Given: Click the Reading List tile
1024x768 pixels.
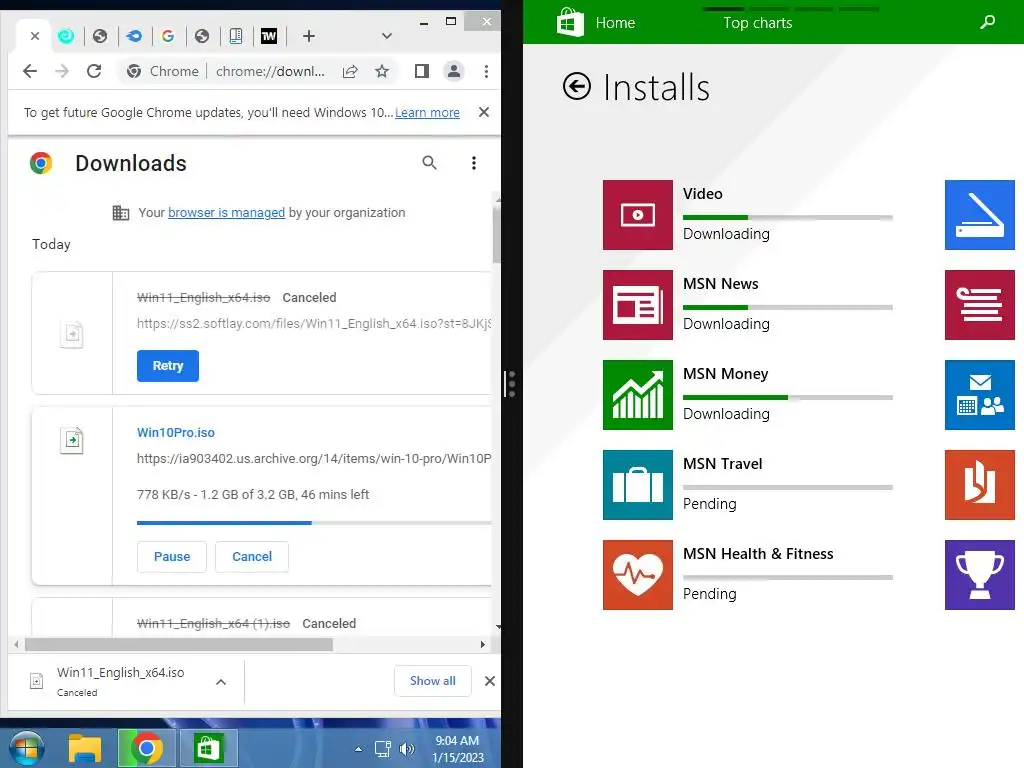Looking at the screenshot, I should (x=980, y=305).
